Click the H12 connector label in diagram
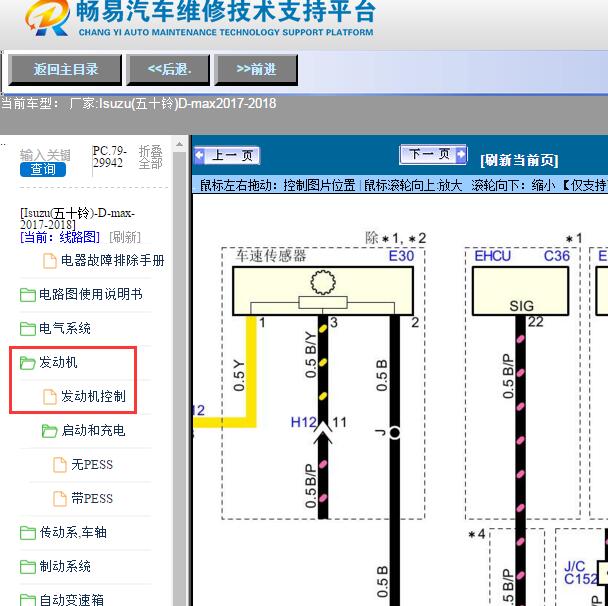 tap(304, 422)
